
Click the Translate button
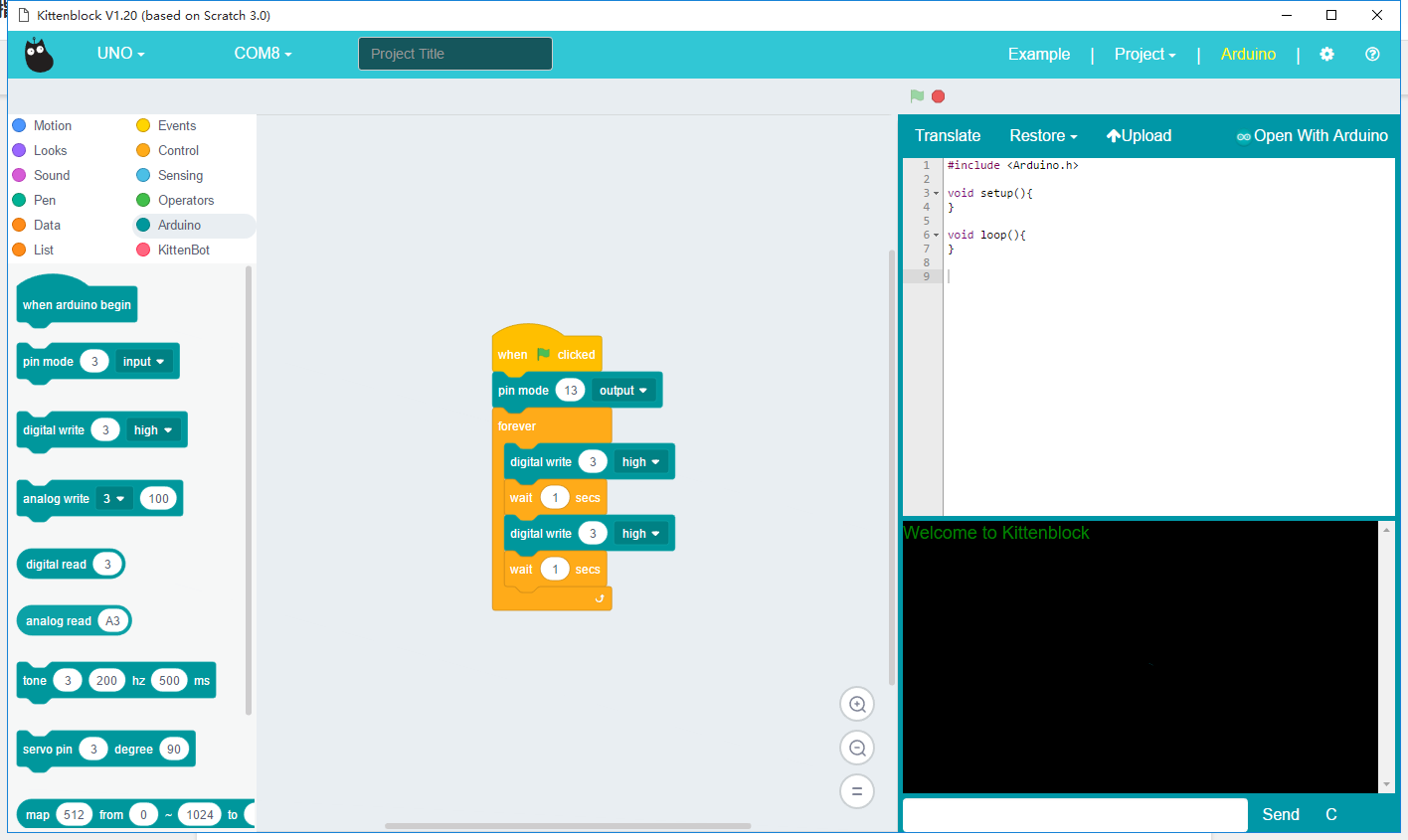click(948, 136)
